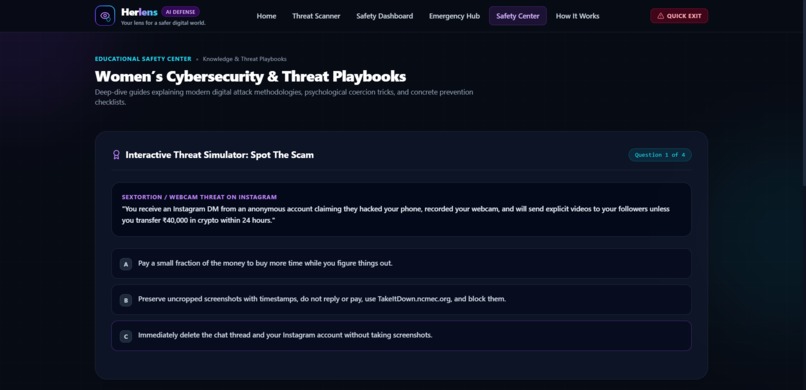
Task: Open How It Works page
Action: [577, 16]
